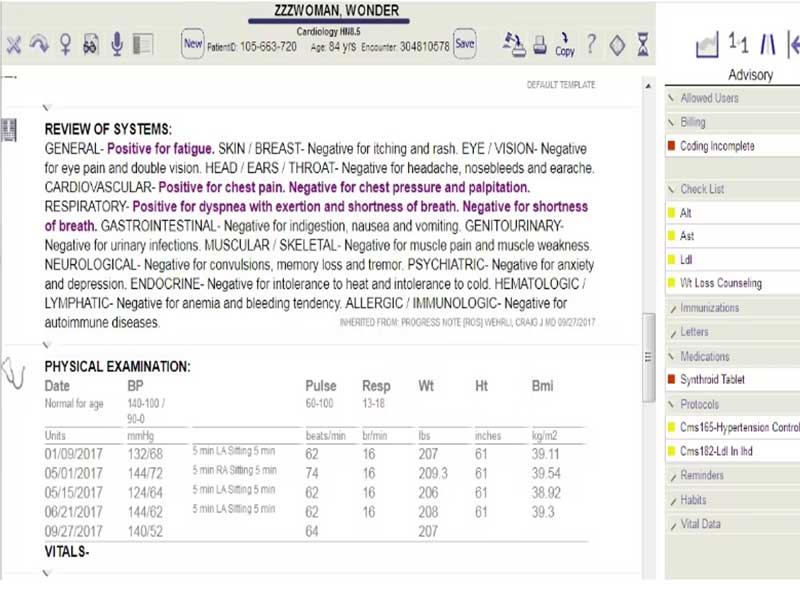Click the curved redo arrow icon

pyautogui.click(x=39, y=44)
